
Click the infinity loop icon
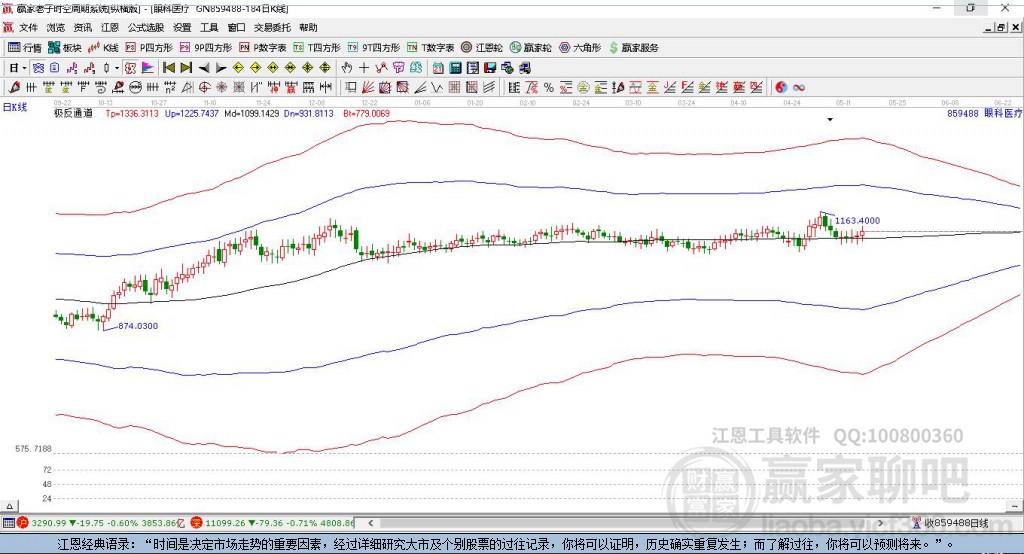(x=798, y=88)
